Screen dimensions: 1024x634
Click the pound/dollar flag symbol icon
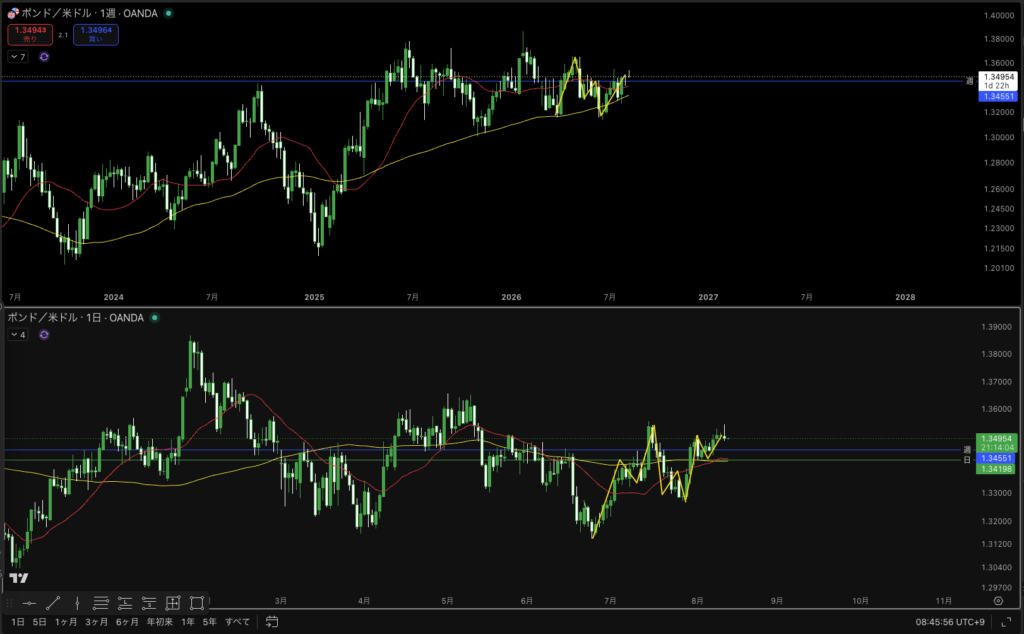(13, 13)
